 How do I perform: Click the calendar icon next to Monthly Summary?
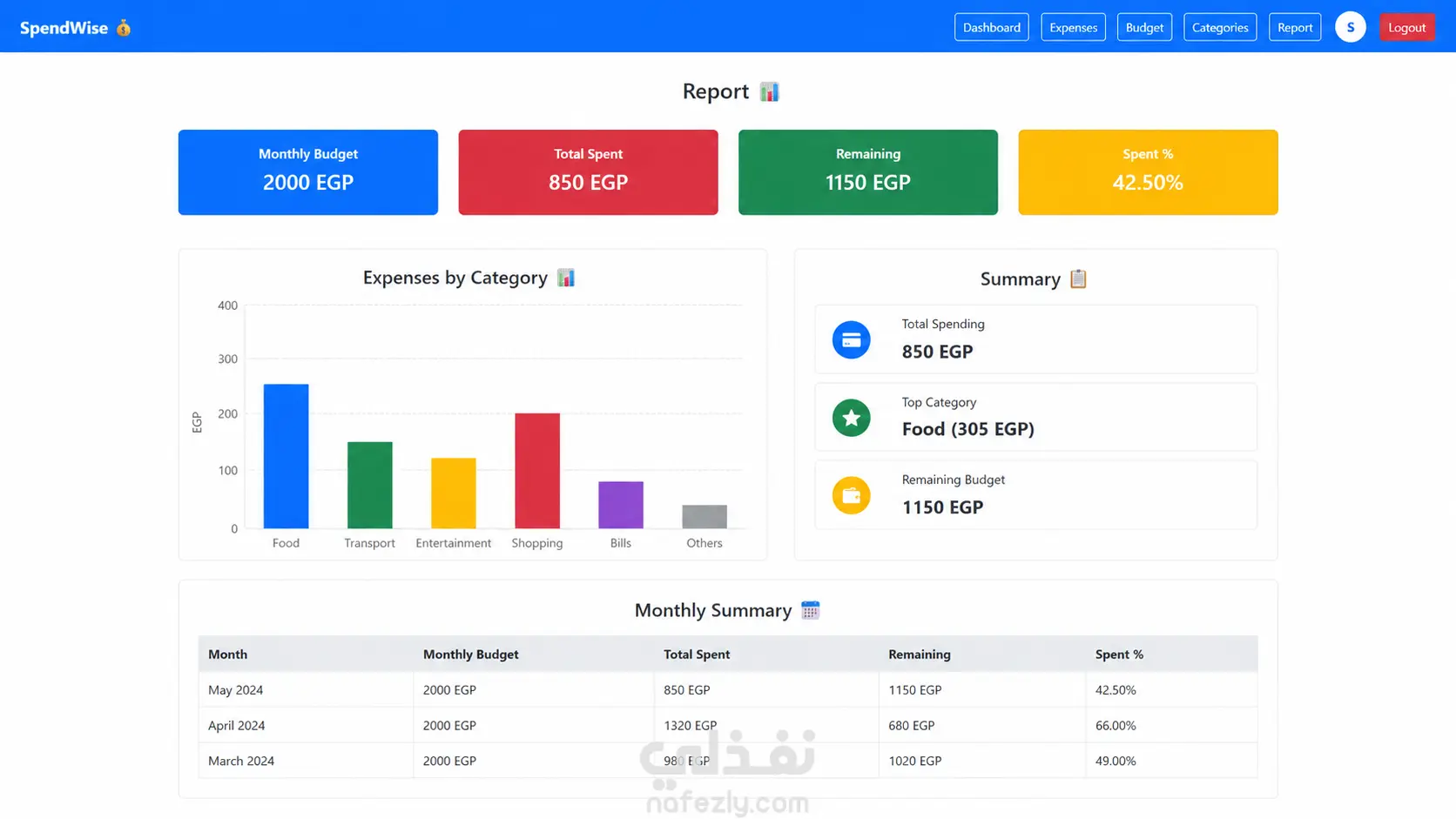[810, 610]
